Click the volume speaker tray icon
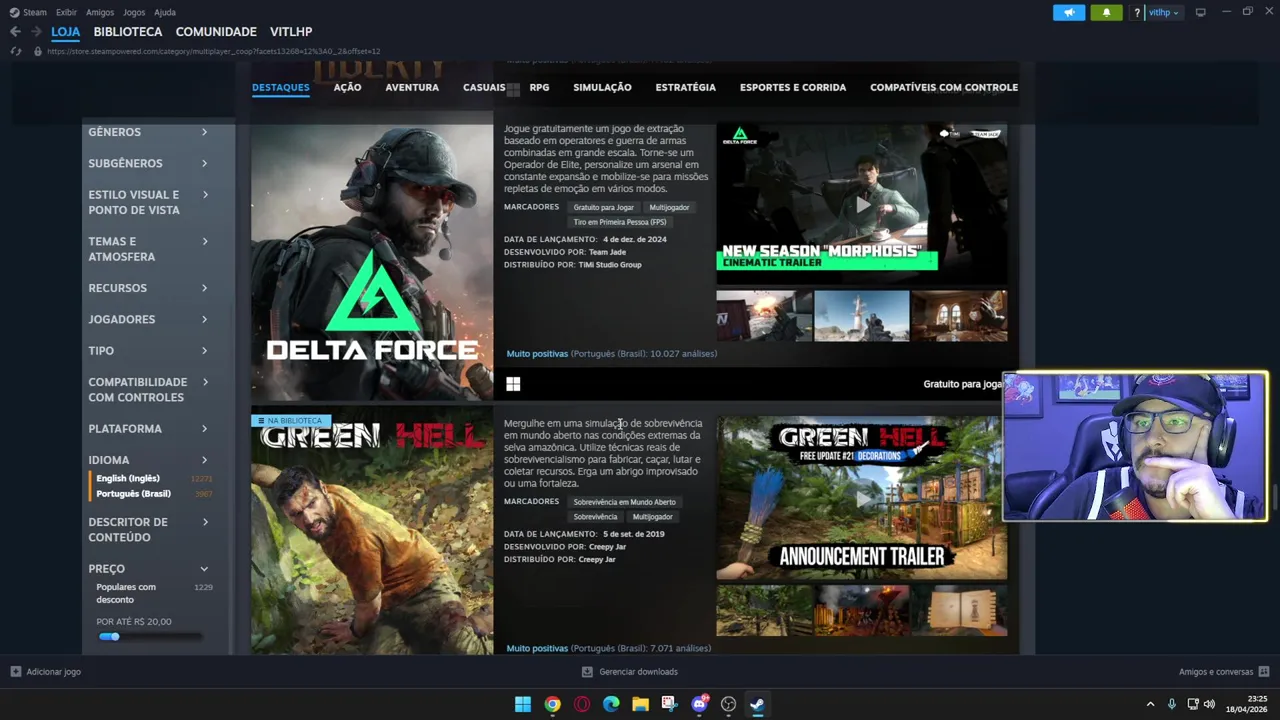The width and height of the screenshot is (1280, 720). point(1209,704)
